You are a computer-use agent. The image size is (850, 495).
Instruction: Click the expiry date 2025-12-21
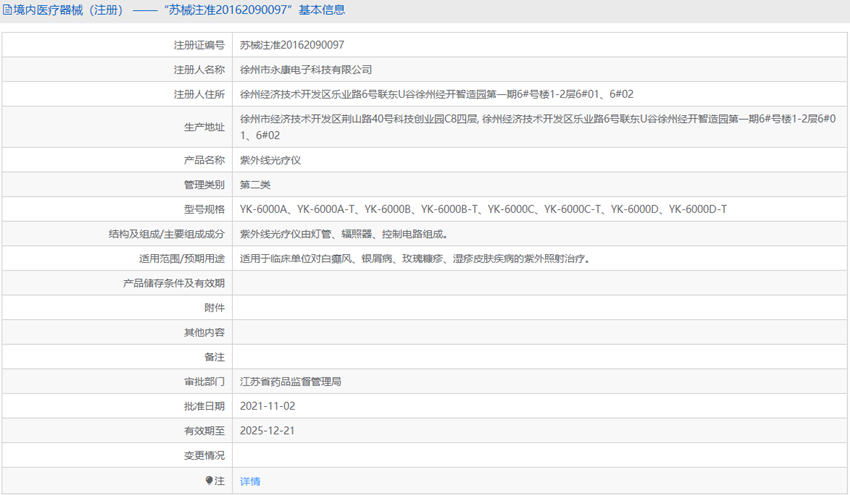[x=267, y=431]
